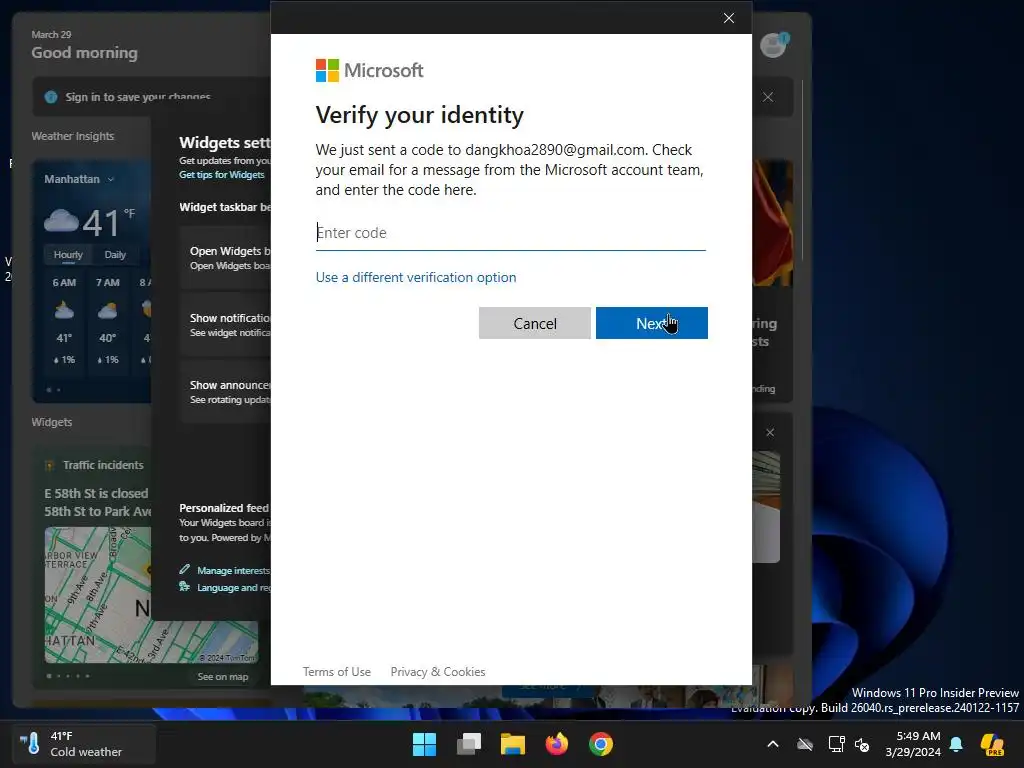Switch weather widget to Hourly tab
1024x768 pixels.
click(x=68, y=255)
